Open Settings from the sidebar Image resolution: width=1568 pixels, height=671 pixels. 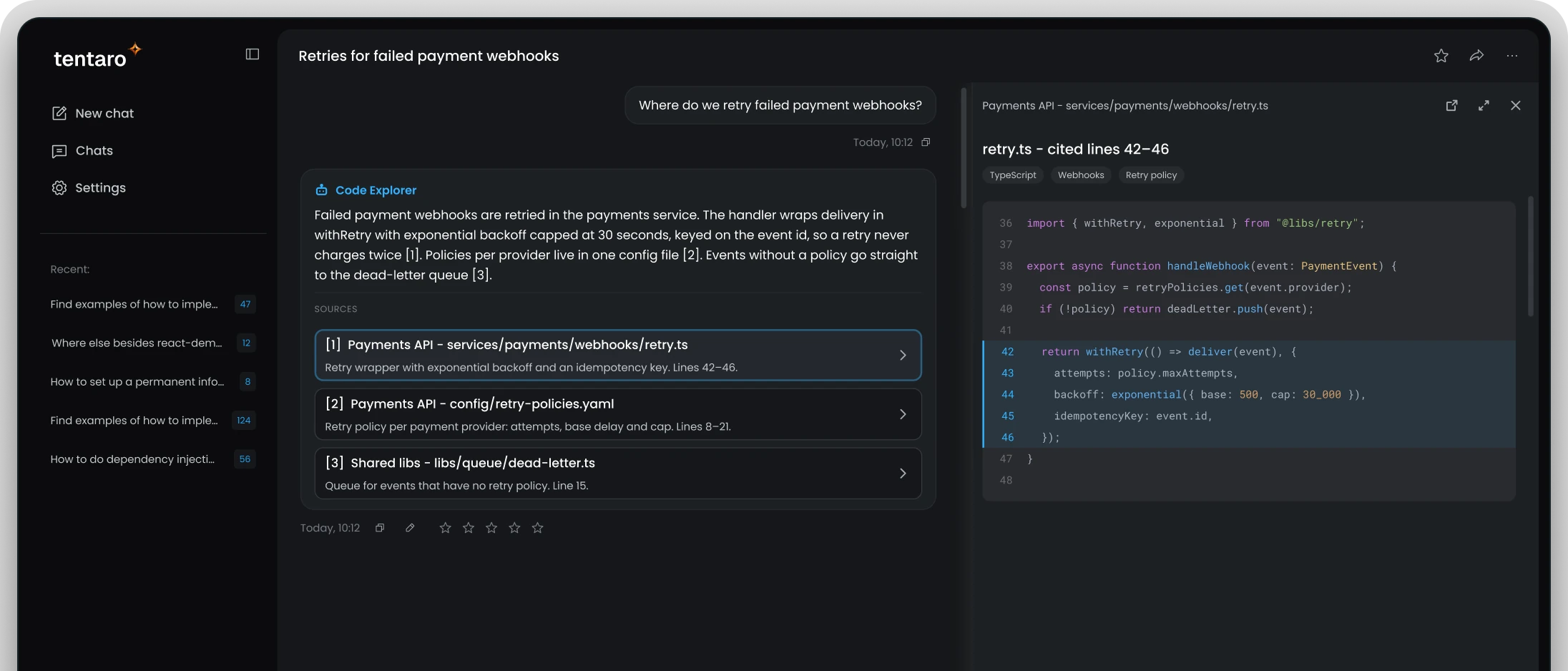coord(89,188)
